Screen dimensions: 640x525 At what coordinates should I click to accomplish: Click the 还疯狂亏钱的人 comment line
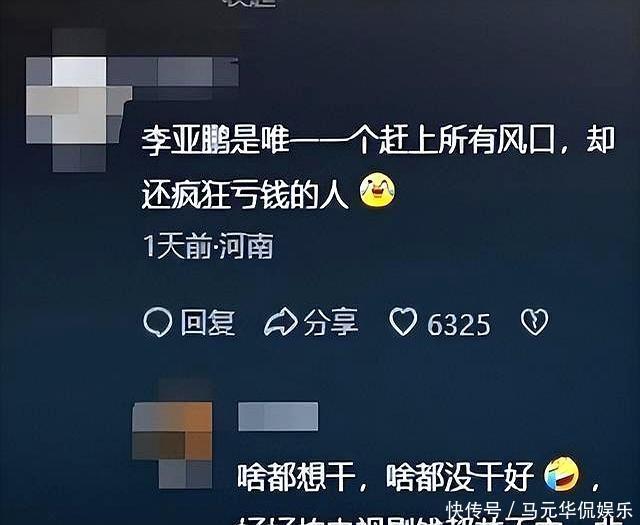tap(245, 194)
